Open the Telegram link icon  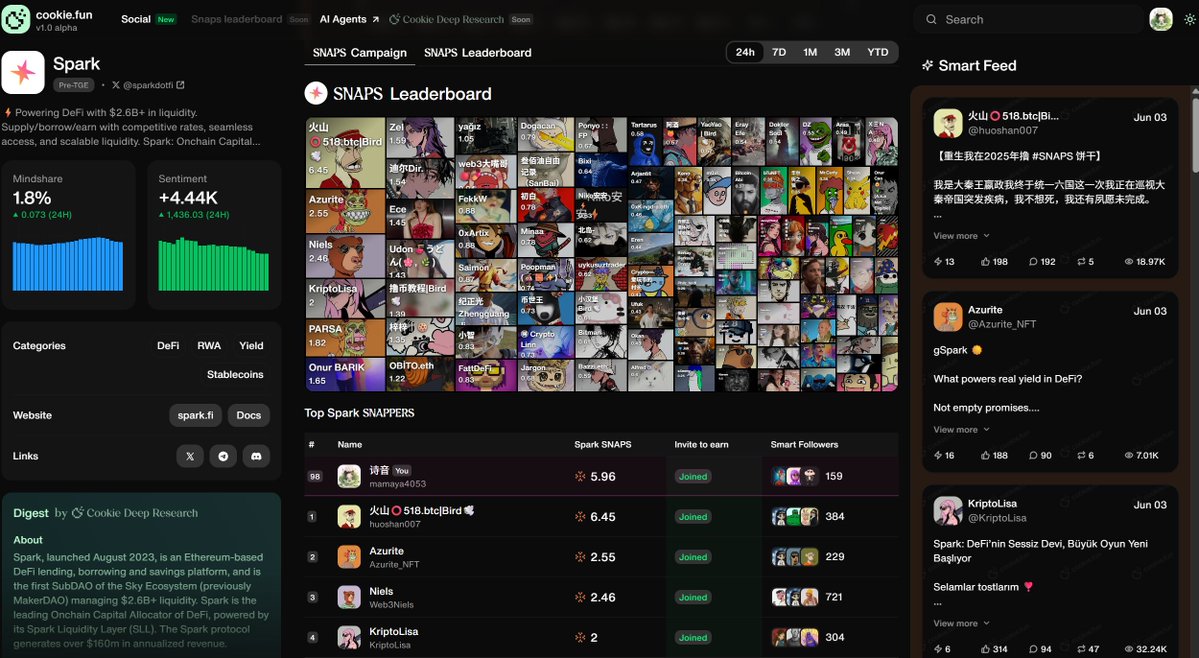pyautogui.click(x=223, y=456)
